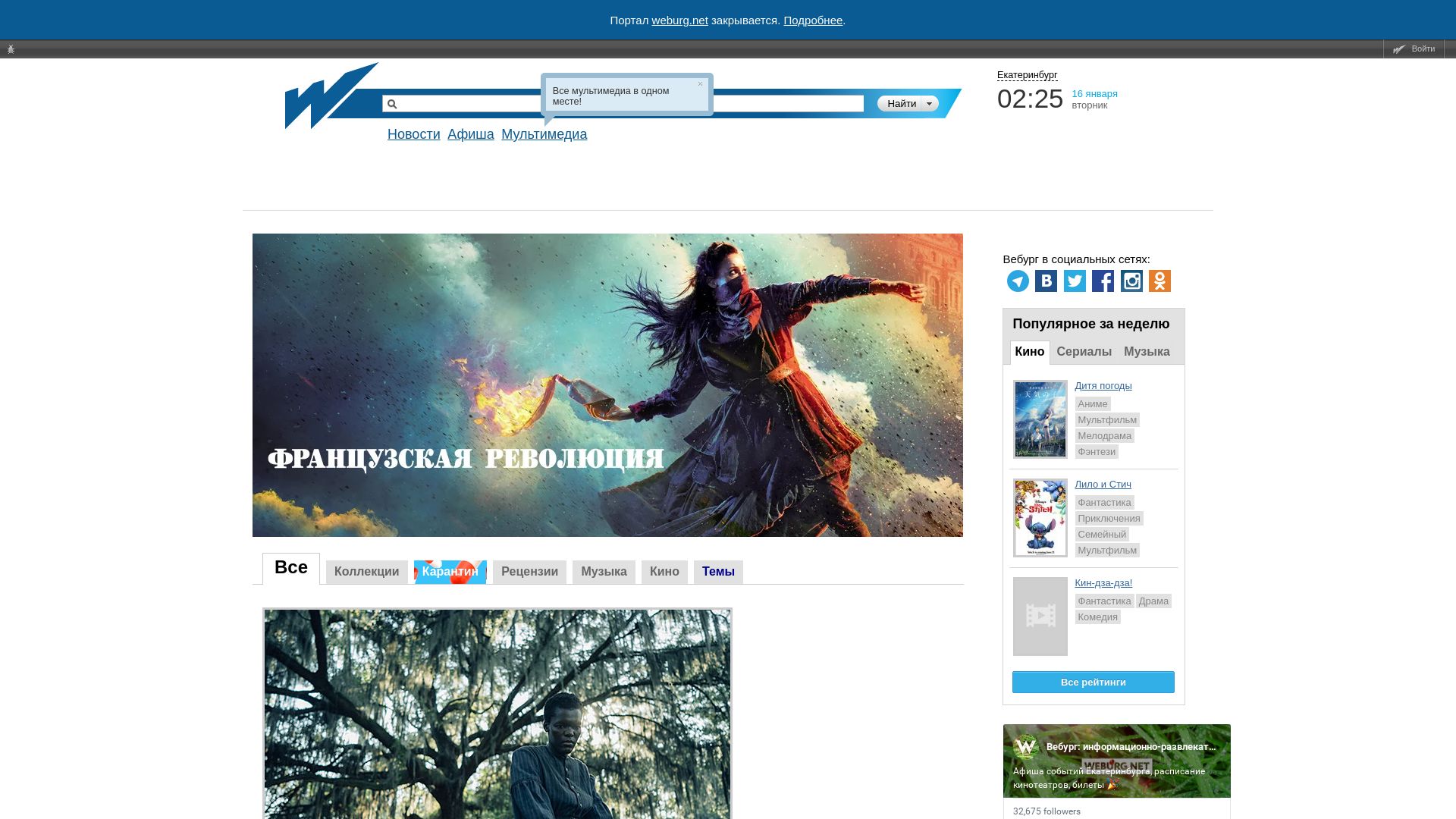Image resolution: width=1456 pixels, height=819 pixels.
Task: Open the Подробнее link about portal closing
Action: 813,20
